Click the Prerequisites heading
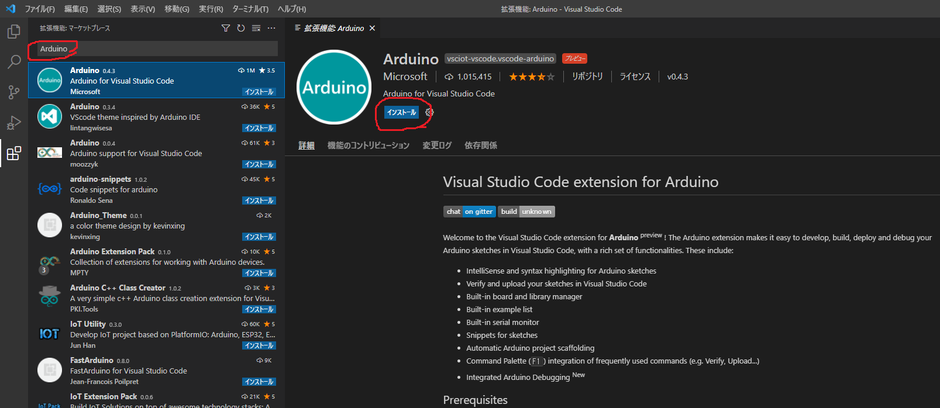Screen dimensions: 940x408 pyautogui.click(x=475, y=400)
